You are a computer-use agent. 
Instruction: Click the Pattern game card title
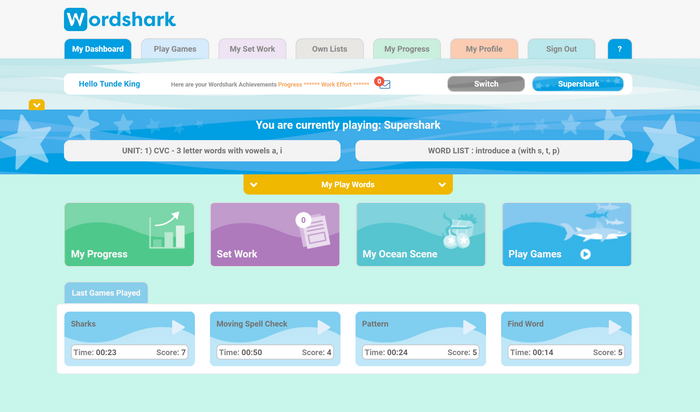[x=375, y=324]
